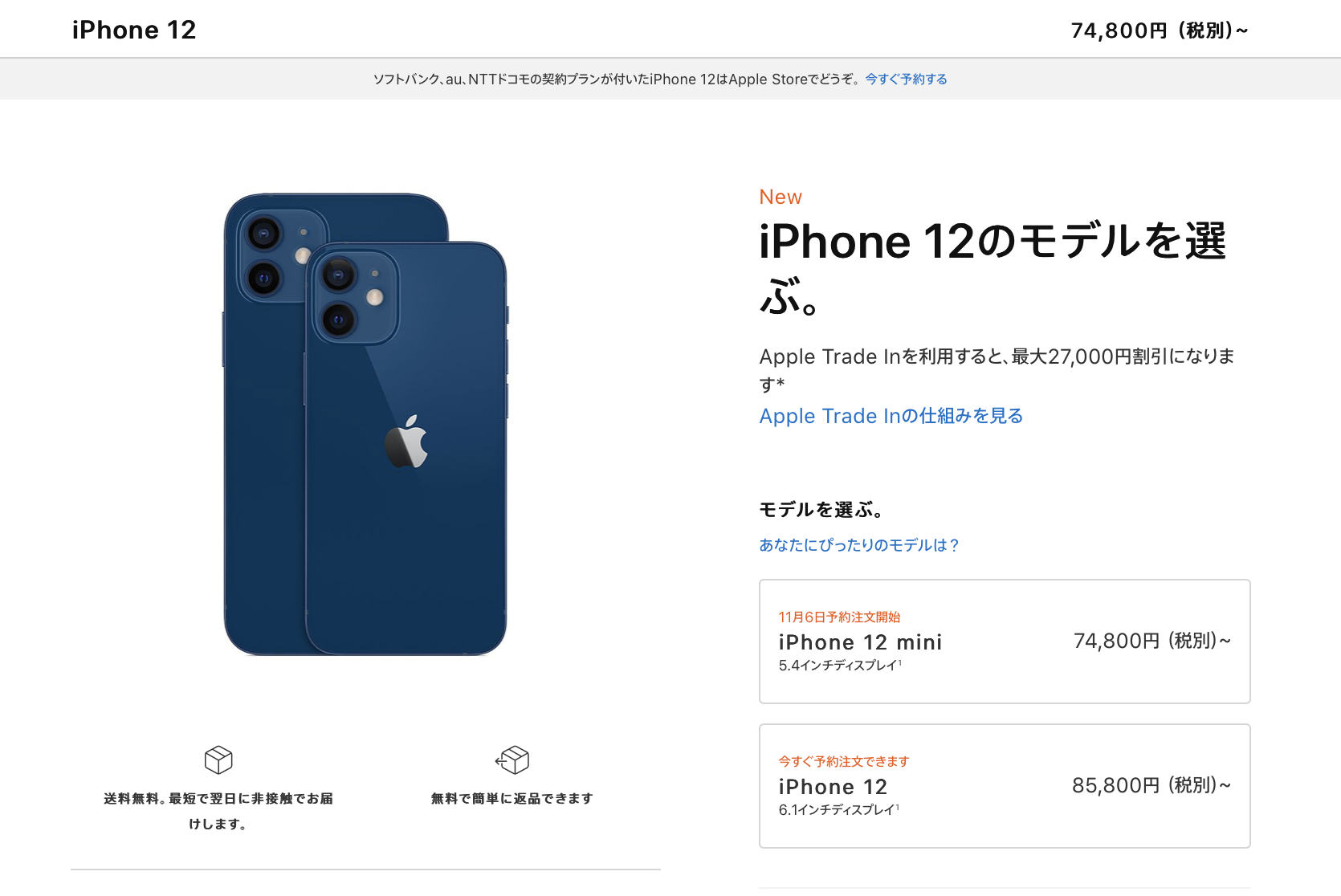This screenshot has height=896, width=1341.
Task: Click the 74,800円 price in the top bar
Action: pos(1160,31)
